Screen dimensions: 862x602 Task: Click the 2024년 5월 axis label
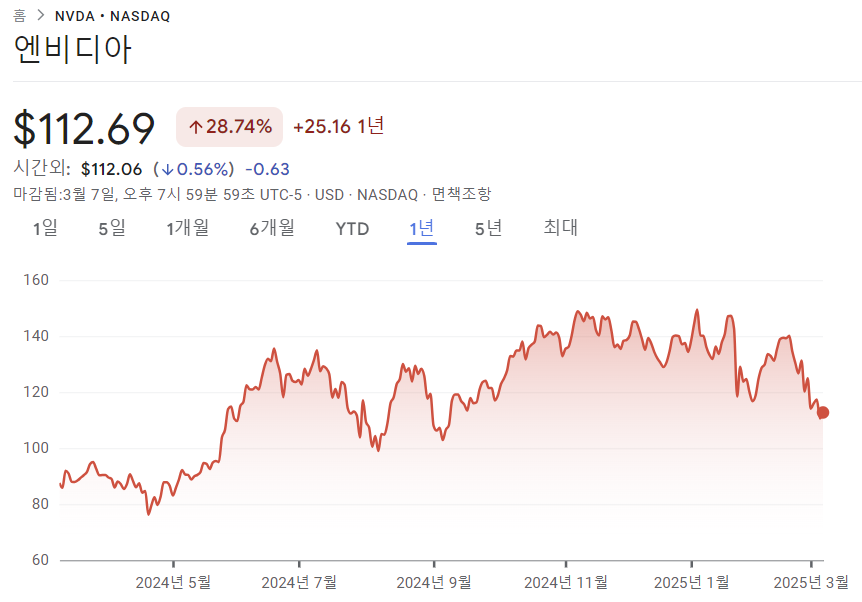tap(173, 582)
